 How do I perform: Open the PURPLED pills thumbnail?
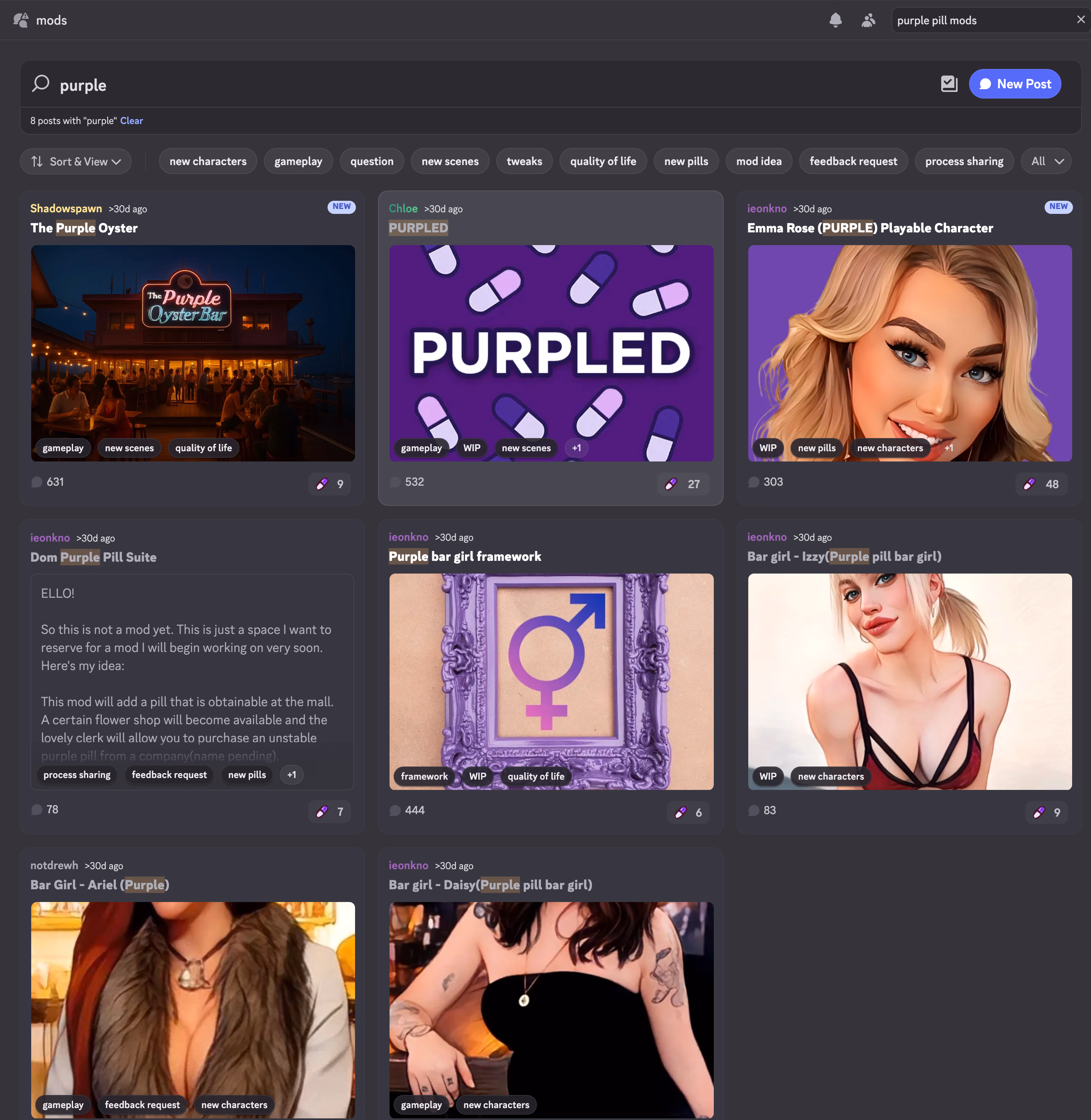click(x=551, y=353)
